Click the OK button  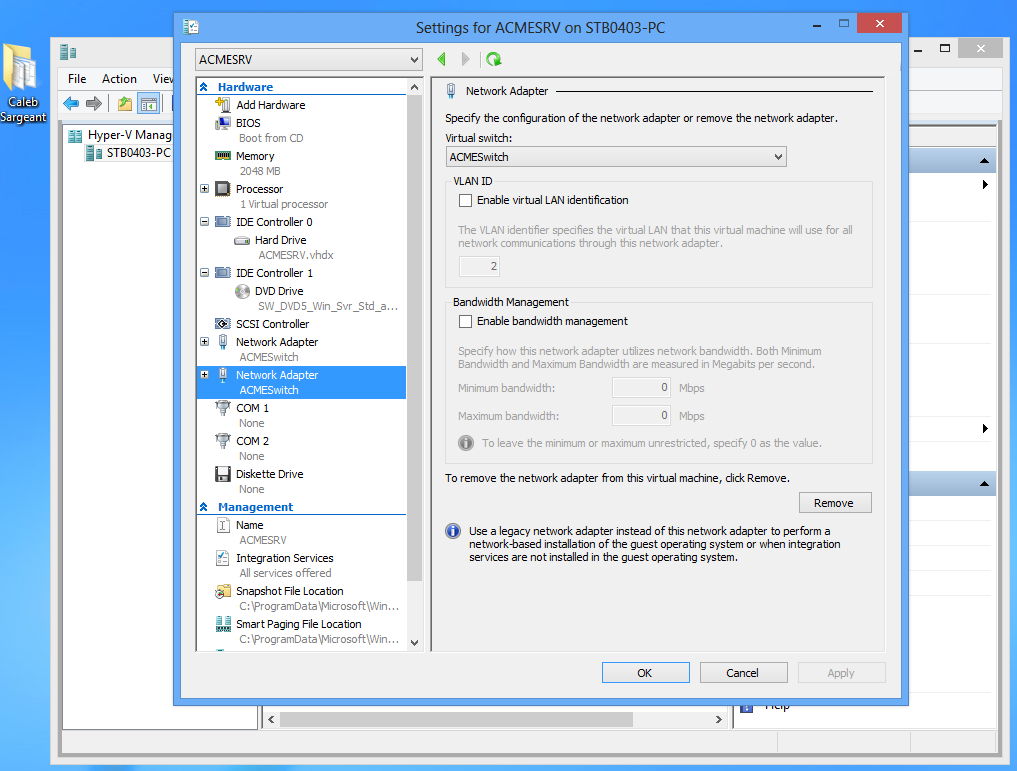click(645, 673)
